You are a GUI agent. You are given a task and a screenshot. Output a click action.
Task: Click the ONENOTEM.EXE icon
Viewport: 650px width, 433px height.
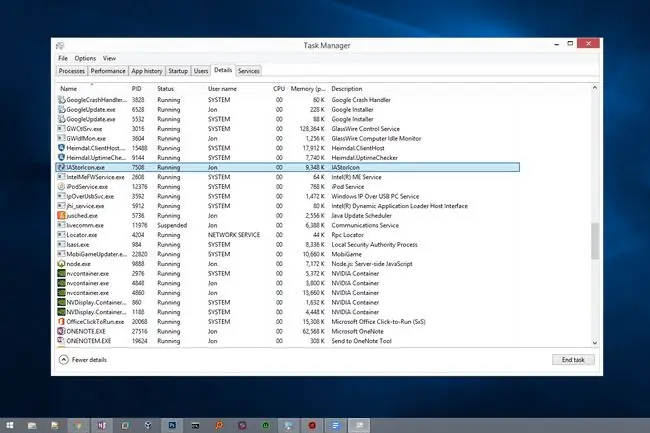61,341
